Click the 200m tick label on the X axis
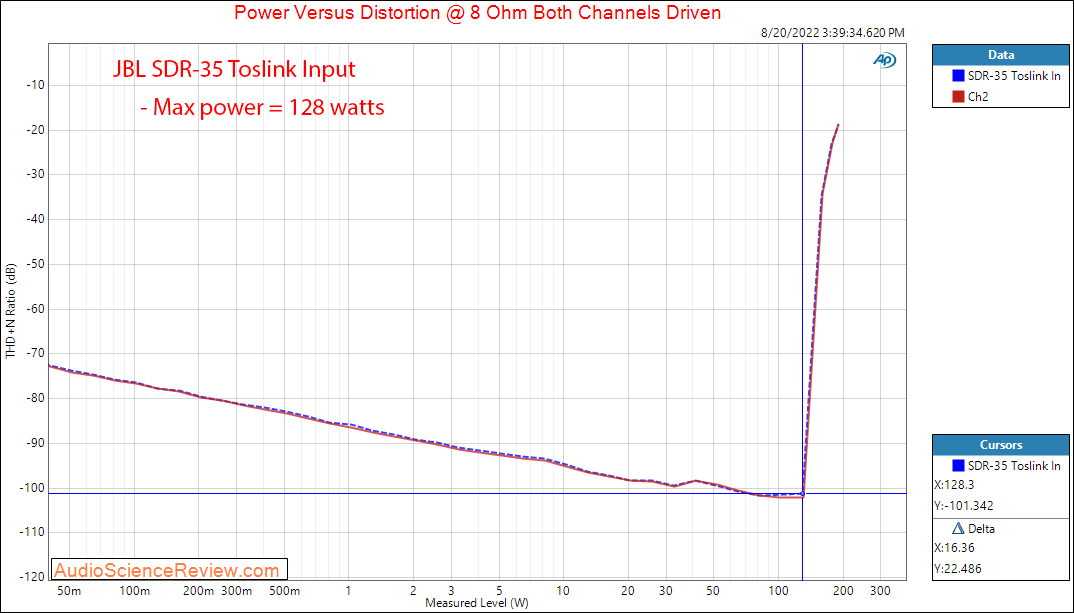Viewport: 1074px width, 613px height. (x=199, y=591)
